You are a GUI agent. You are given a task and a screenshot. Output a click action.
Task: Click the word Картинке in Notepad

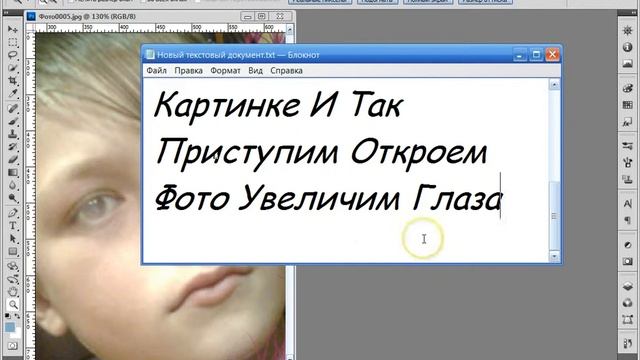click(227, 106)
